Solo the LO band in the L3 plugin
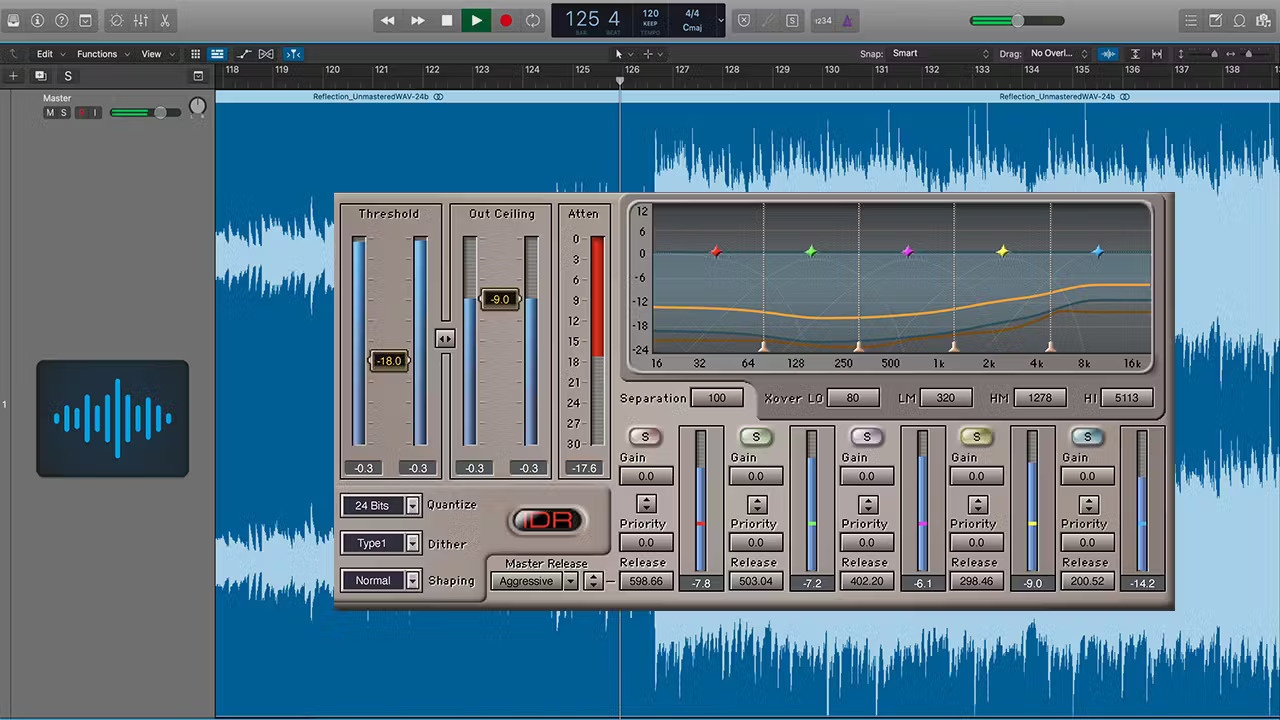The width and height of the screenshot is (1280, 720). (644, 436)
